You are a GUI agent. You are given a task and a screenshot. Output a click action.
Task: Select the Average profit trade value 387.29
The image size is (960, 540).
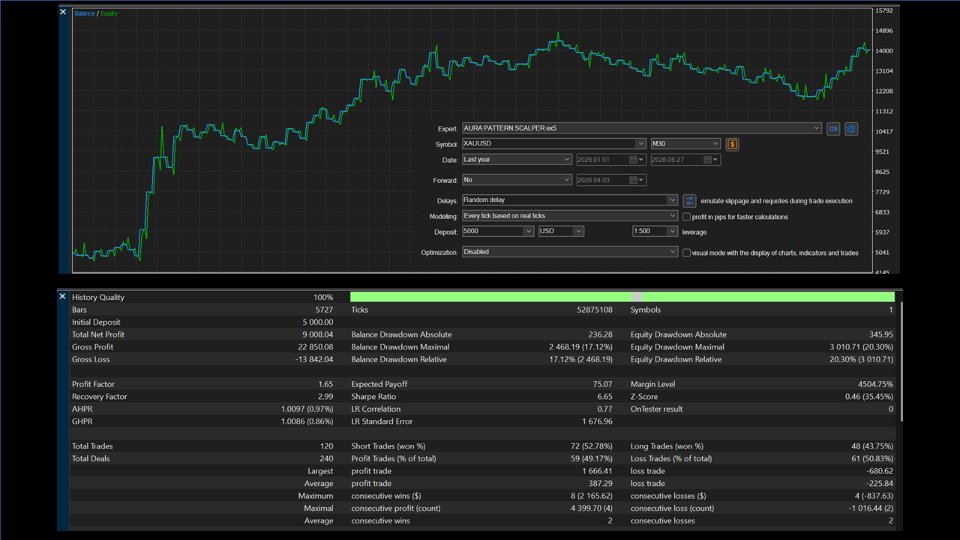[x=601, y=484]
